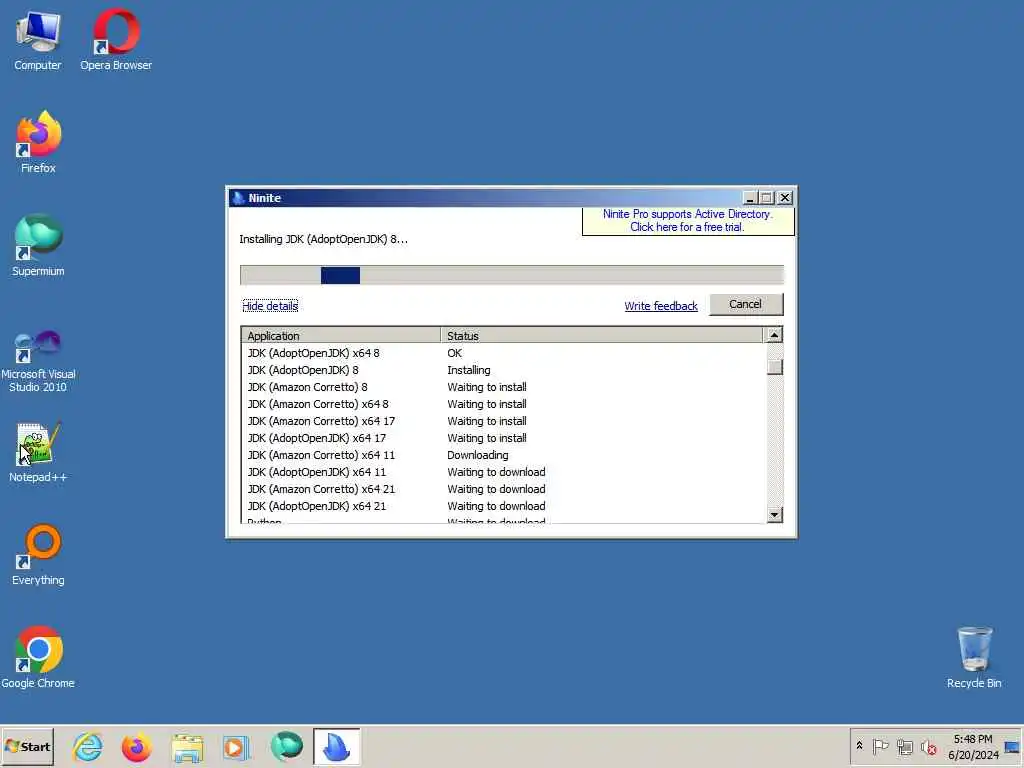The width and height of the screenshot is (1024, 768).
Task: Minimize the Ninite window
Action: tap(750, 198)
